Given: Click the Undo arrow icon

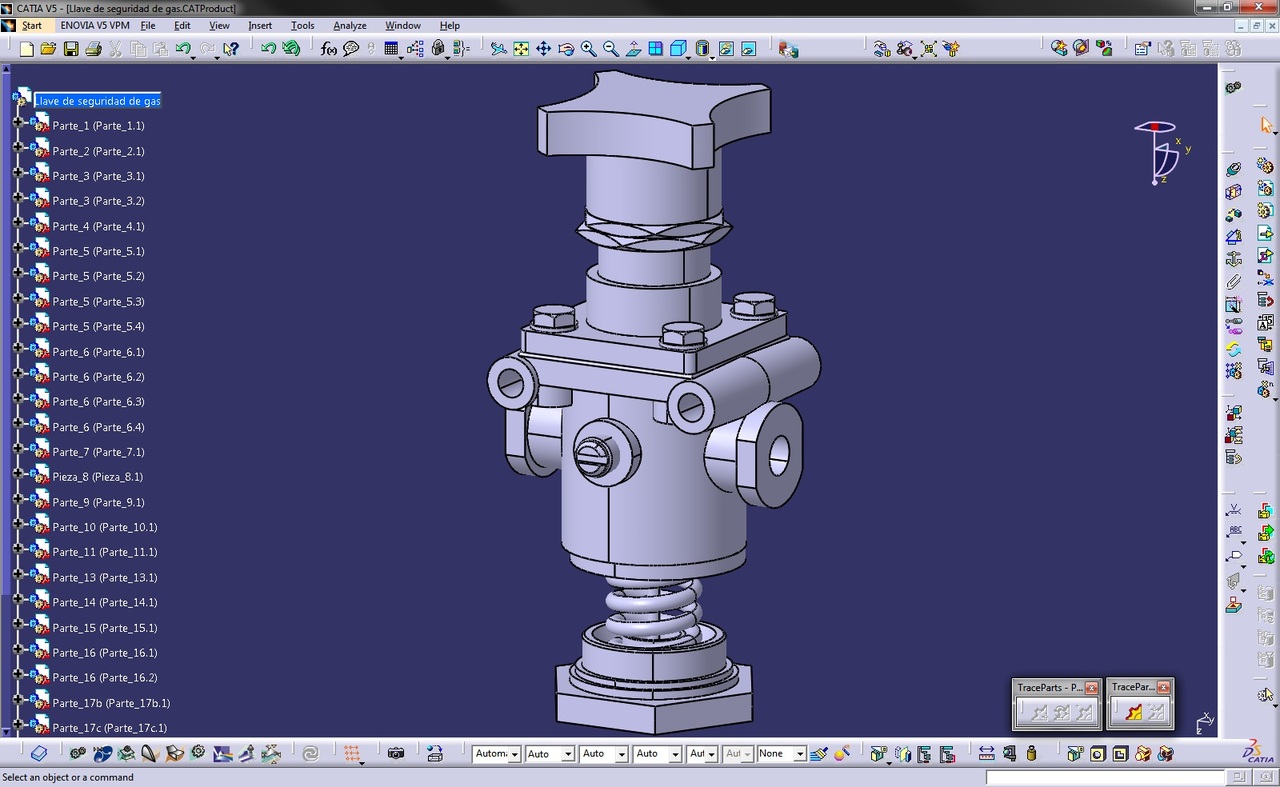Looking at the screenshot, I should pos(182,49).
